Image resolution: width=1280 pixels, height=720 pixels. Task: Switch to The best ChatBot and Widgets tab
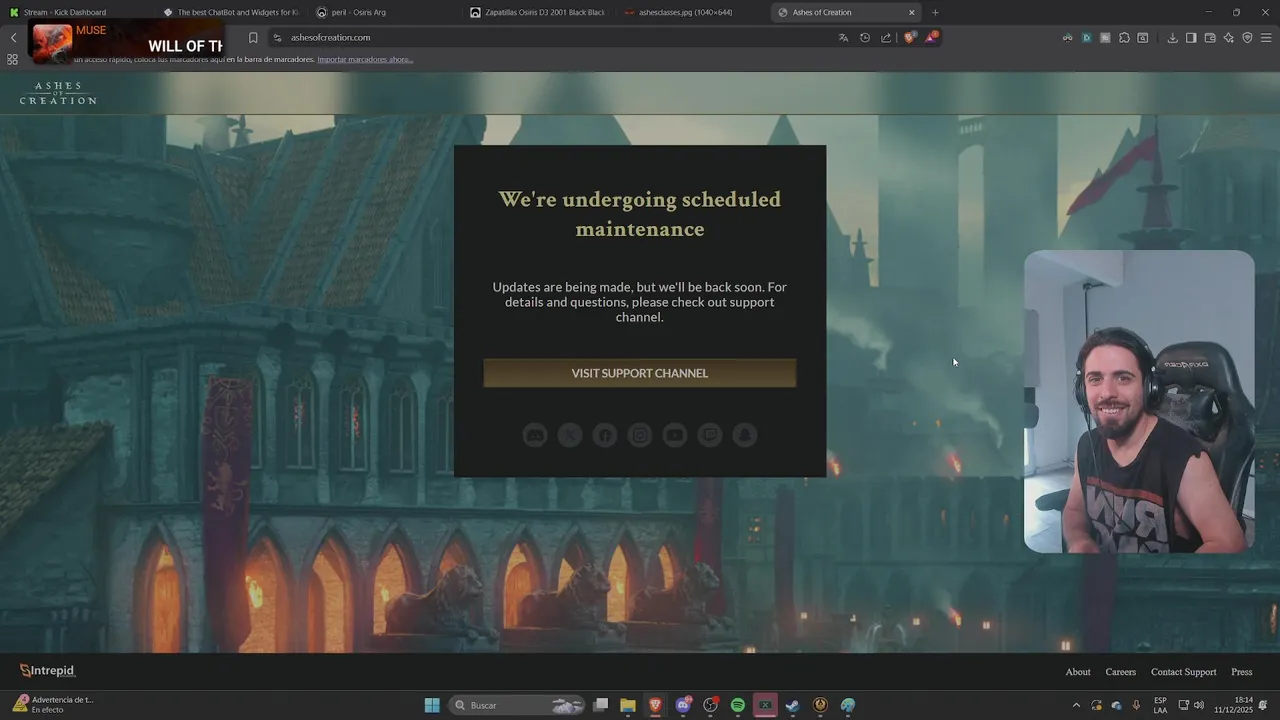230,12
